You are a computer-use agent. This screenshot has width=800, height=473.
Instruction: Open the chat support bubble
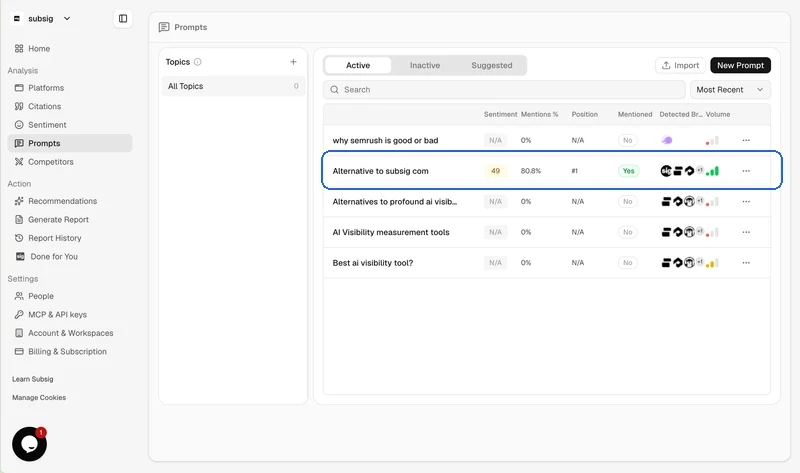30,444
